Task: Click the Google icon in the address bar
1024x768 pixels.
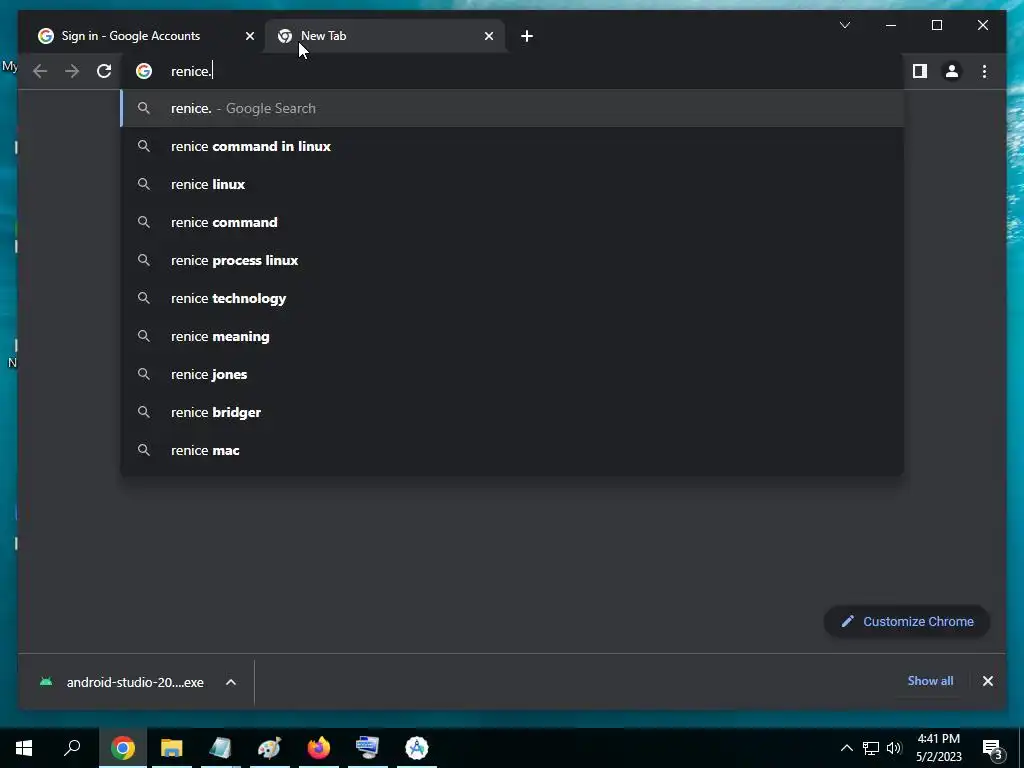Action: 144,71
